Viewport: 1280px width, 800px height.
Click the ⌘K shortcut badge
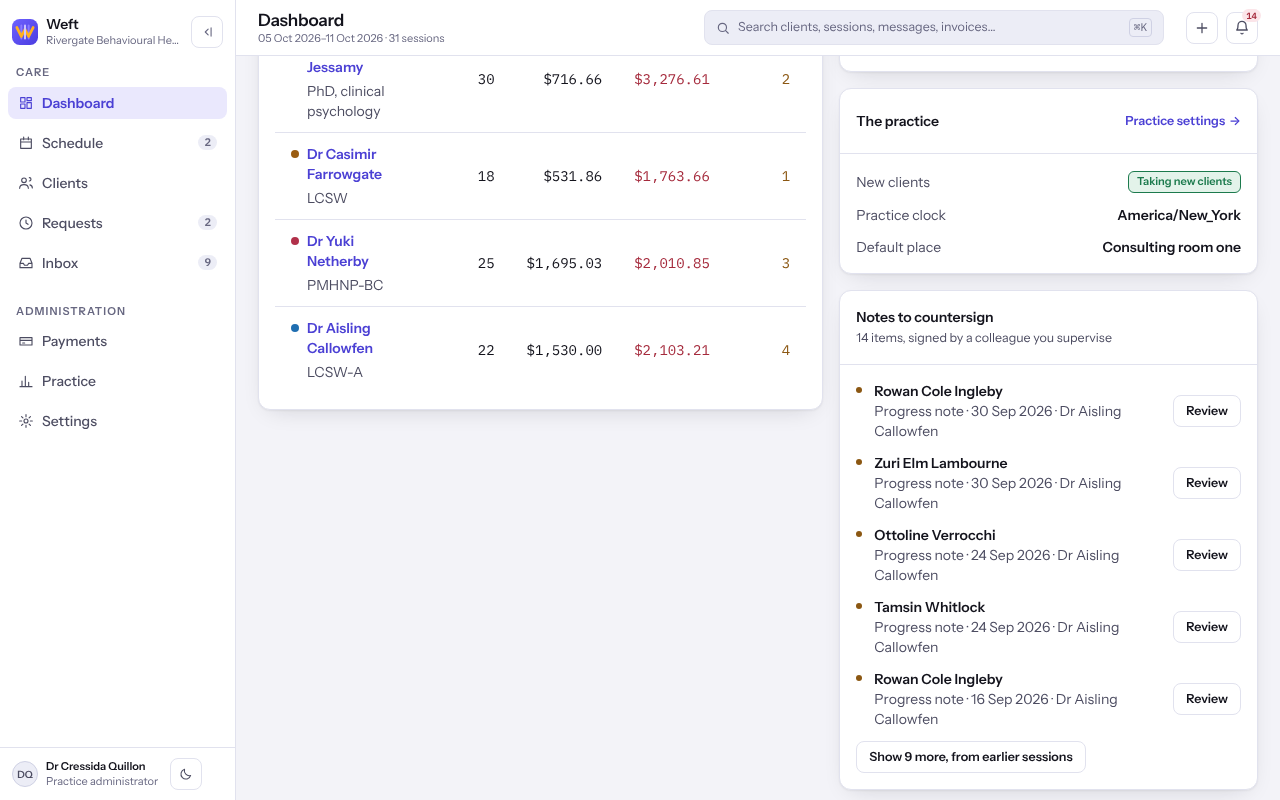pyautogui.click(x=1140, y=28)
